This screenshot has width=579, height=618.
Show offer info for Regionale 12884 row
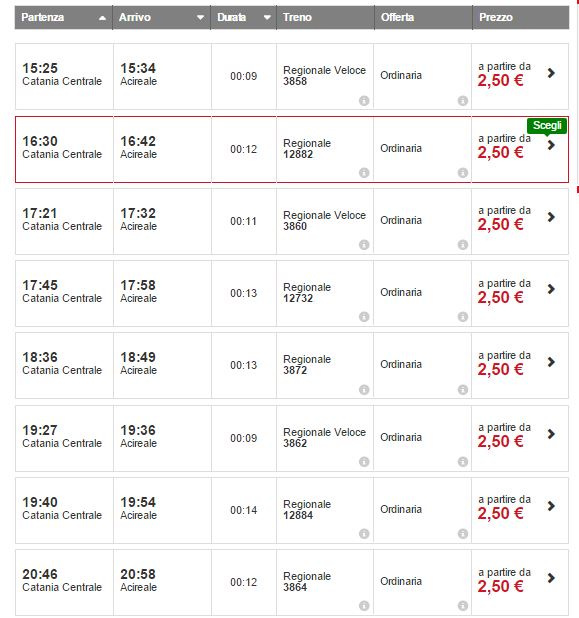tap(463, 534)
